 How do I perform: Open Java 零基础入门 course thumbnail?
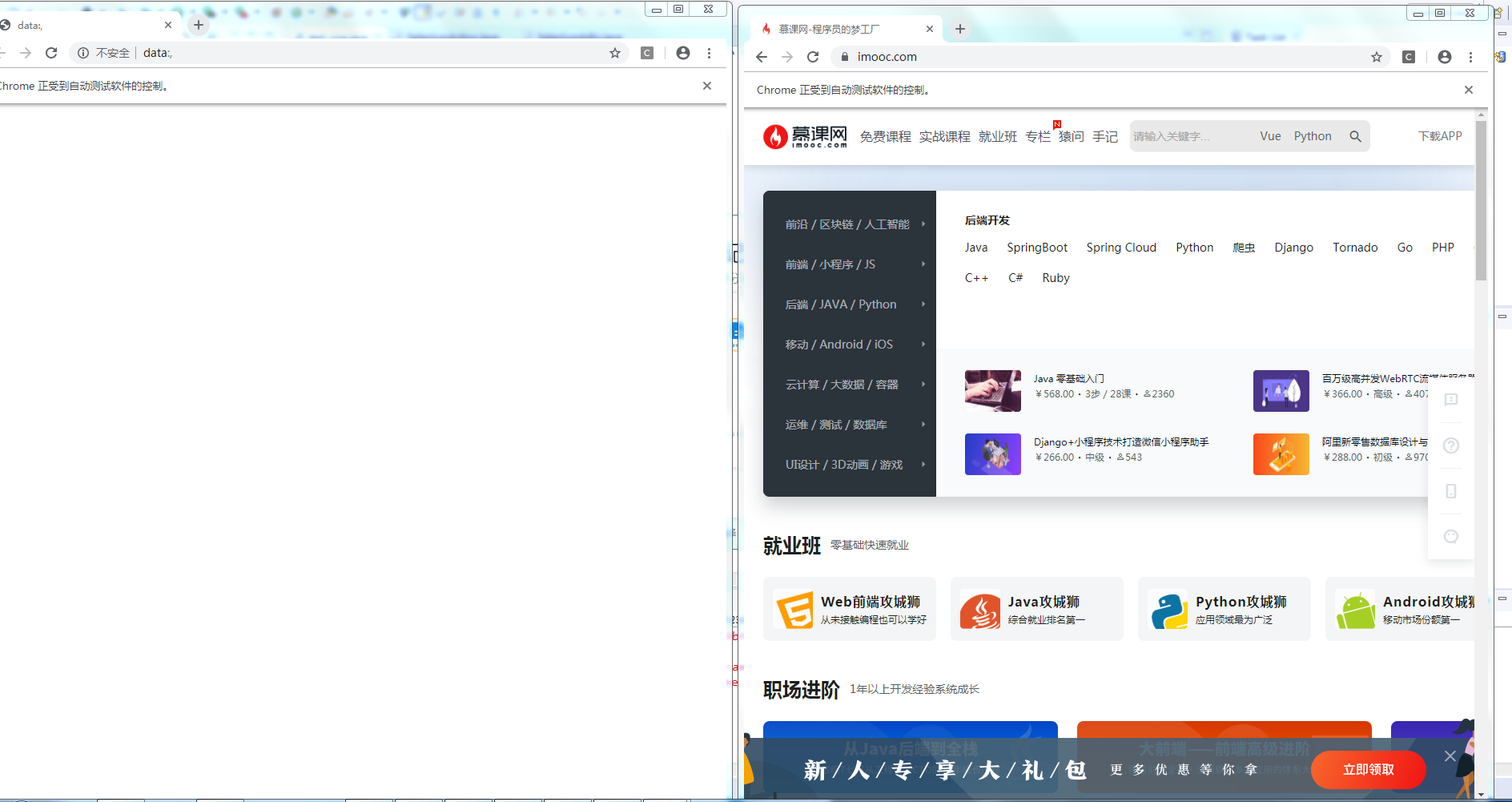[x=993, y=391]
